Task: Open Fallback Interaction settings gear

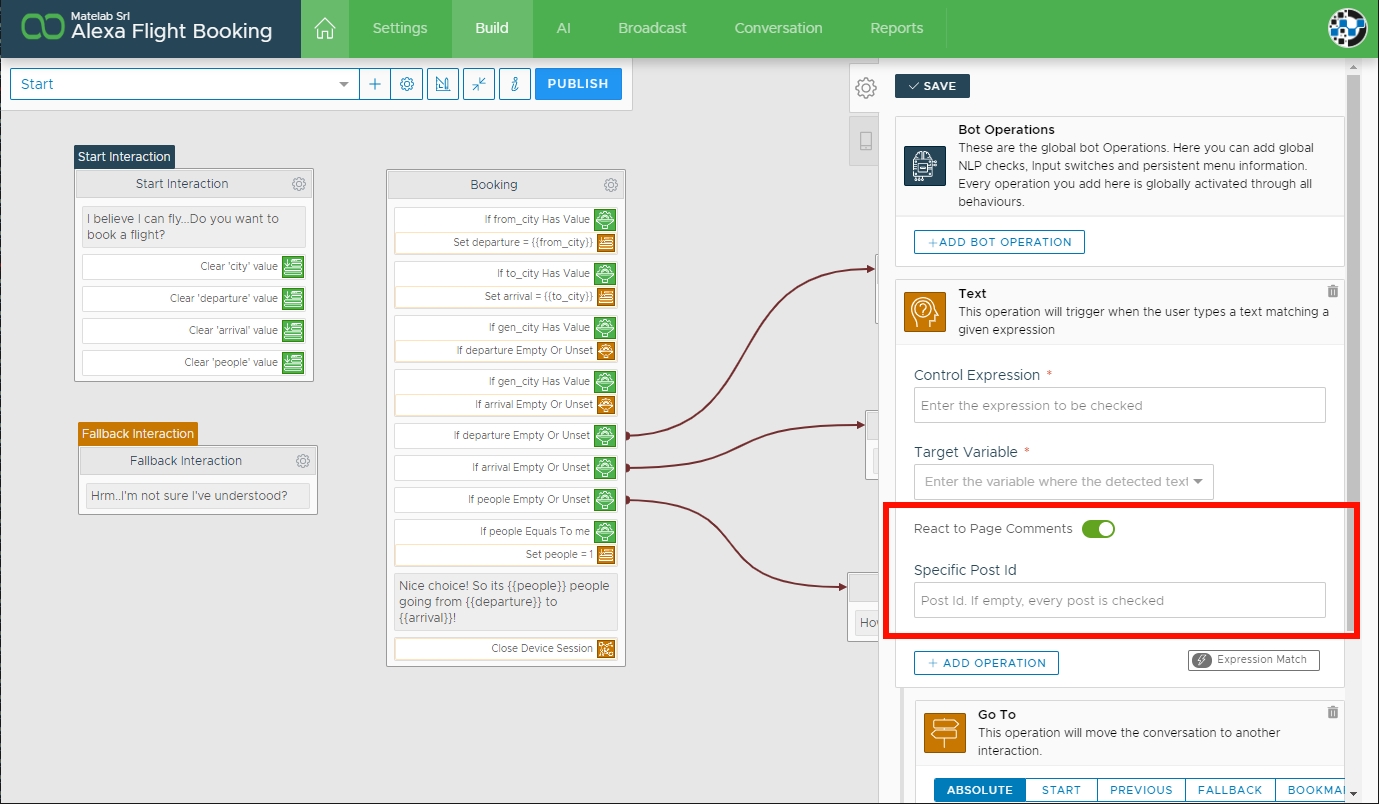Action: pos(303,461)
